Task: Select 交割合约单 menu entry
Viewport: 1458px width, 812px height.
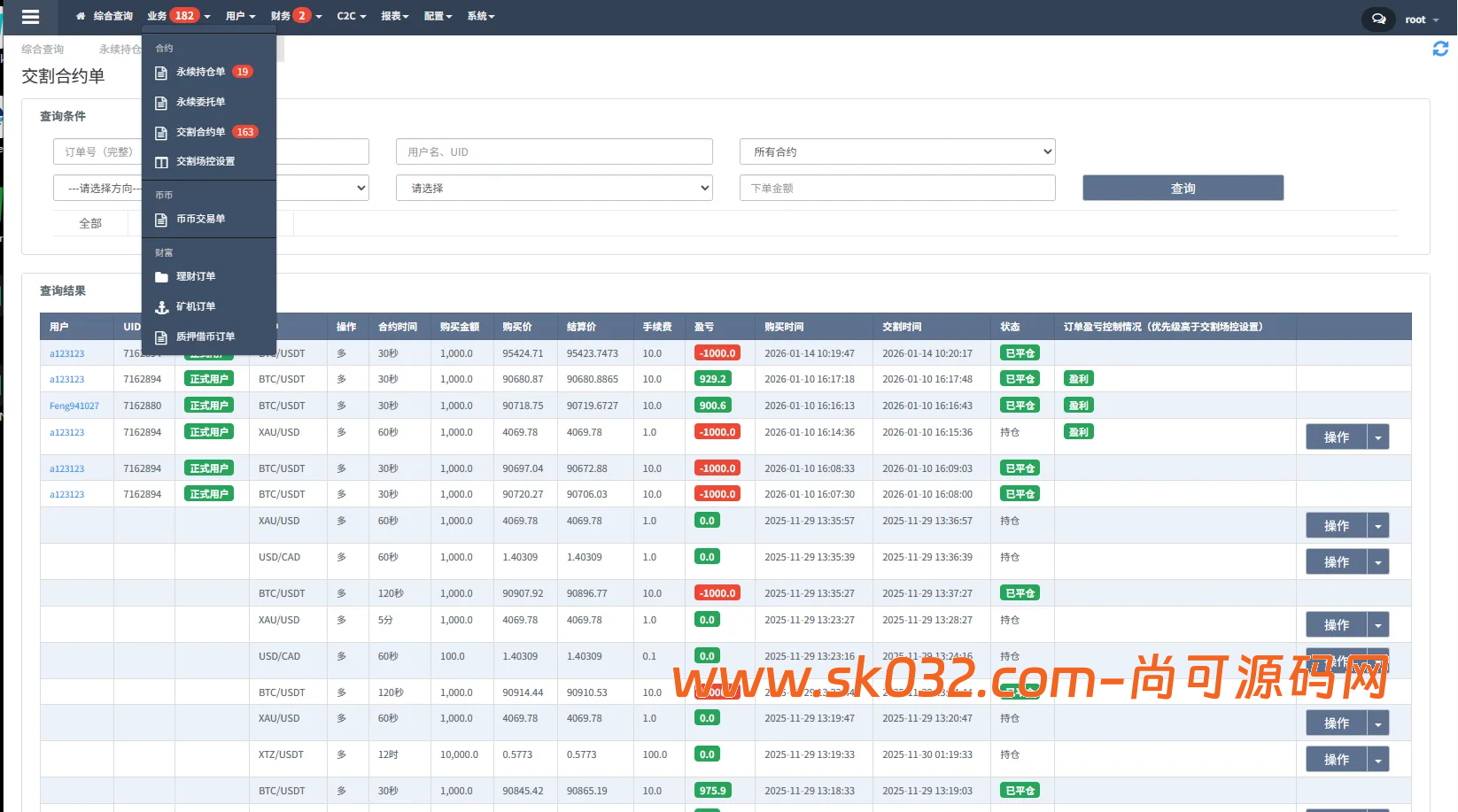Action: point(201,132)
